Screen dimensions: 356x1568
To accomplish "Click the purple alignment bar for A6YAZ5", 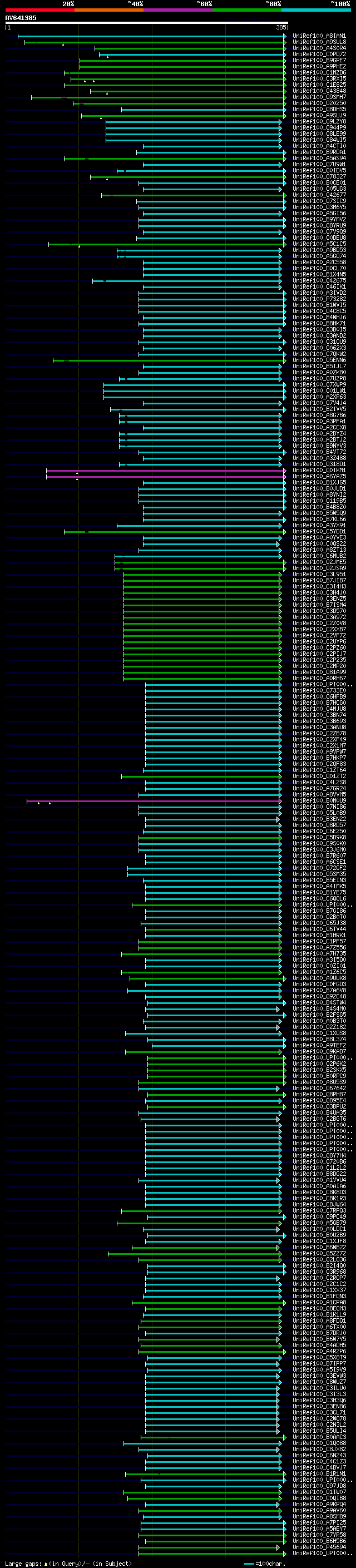I will point(166,476).
